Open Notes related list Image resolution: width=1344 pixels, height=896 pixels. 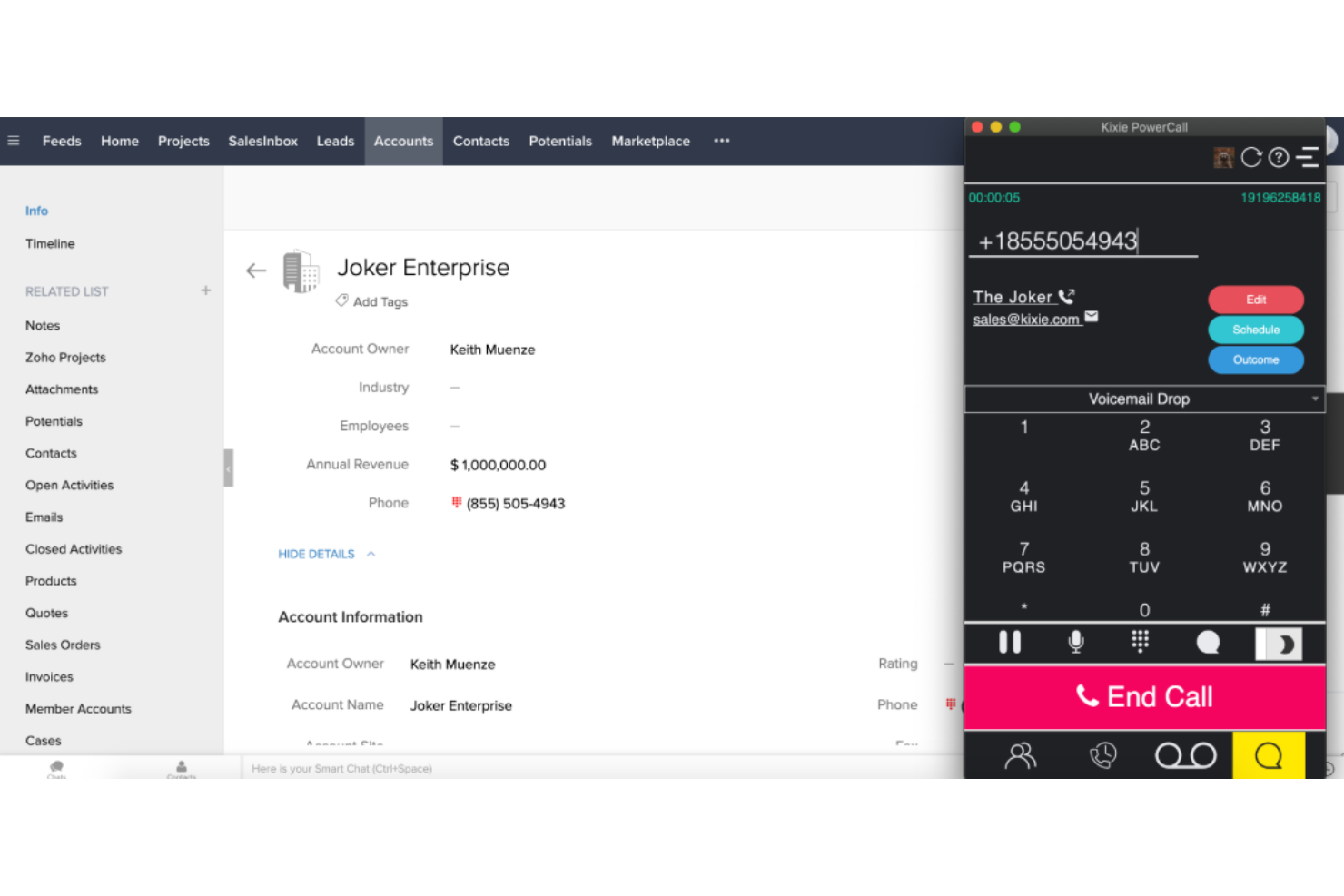[x=43, y=325]
